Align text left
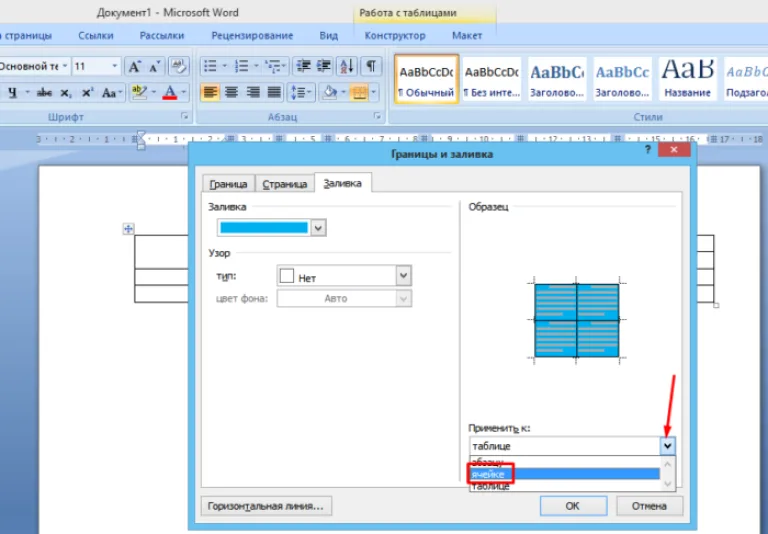The width and height of the screenshot is (768, 534). coord(210,92)
